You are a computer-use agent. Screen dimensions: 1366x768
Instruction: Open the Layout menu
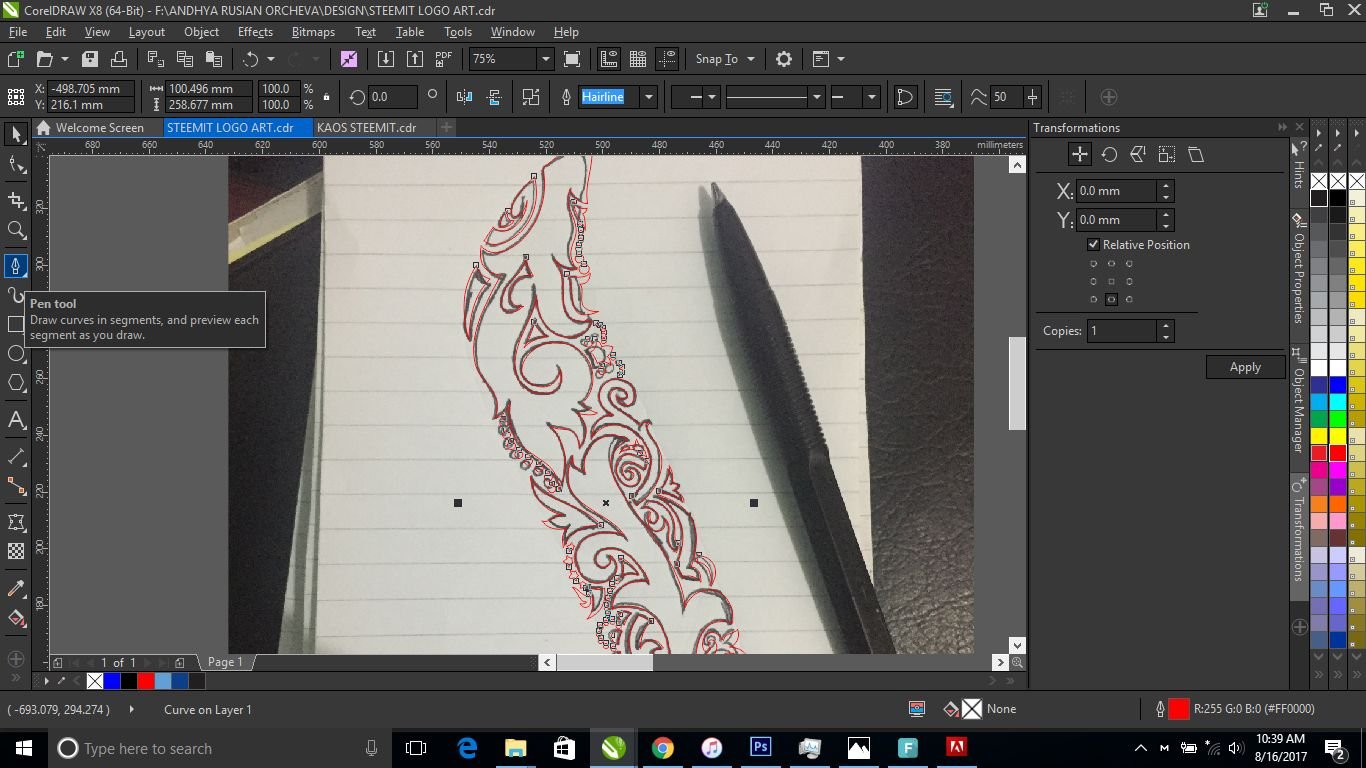pyautogui.click(x=147, y=32)
